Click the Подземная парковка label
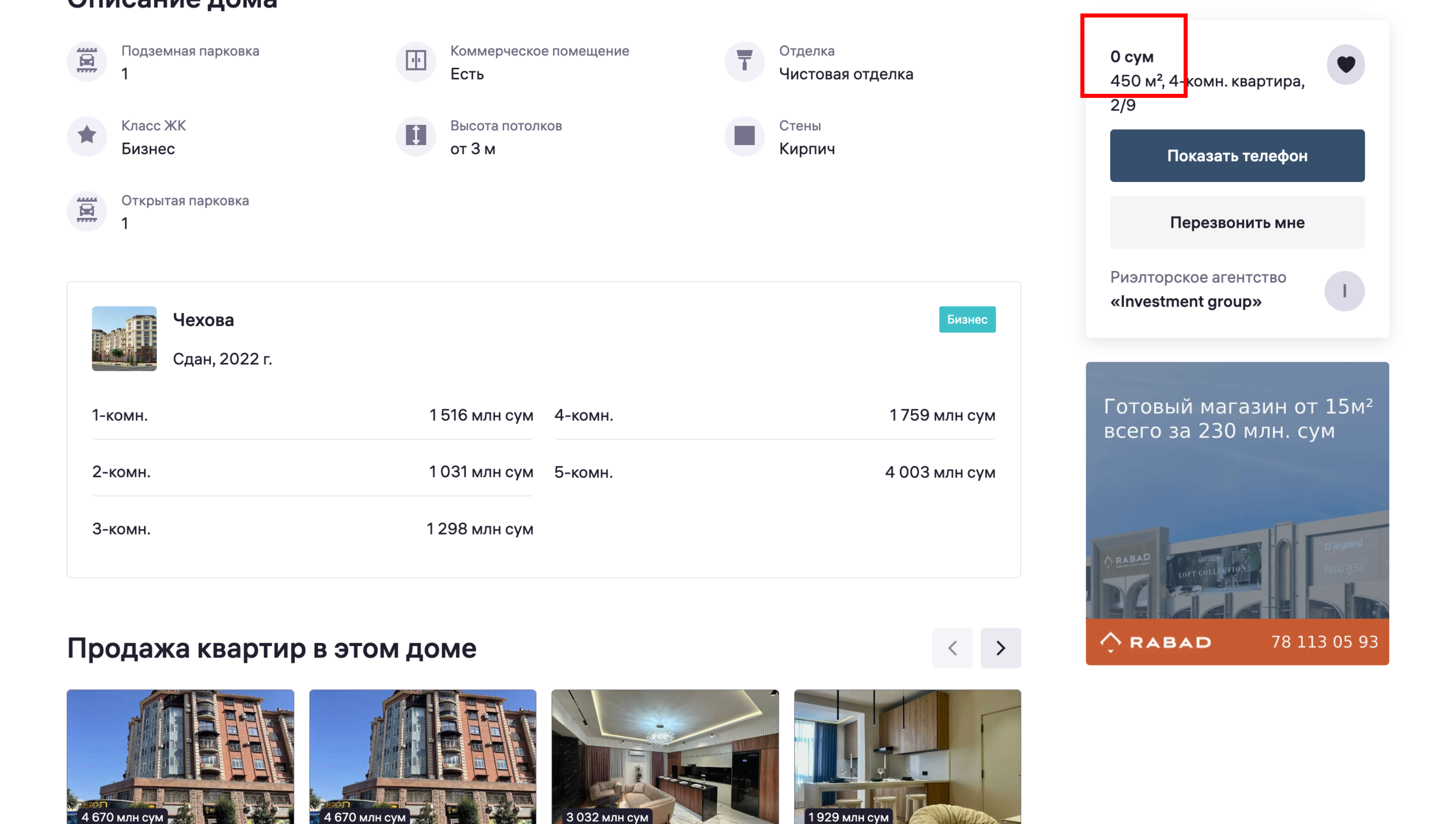Image resolution: width=1456 pixels, height=824 pixels. 190,51
